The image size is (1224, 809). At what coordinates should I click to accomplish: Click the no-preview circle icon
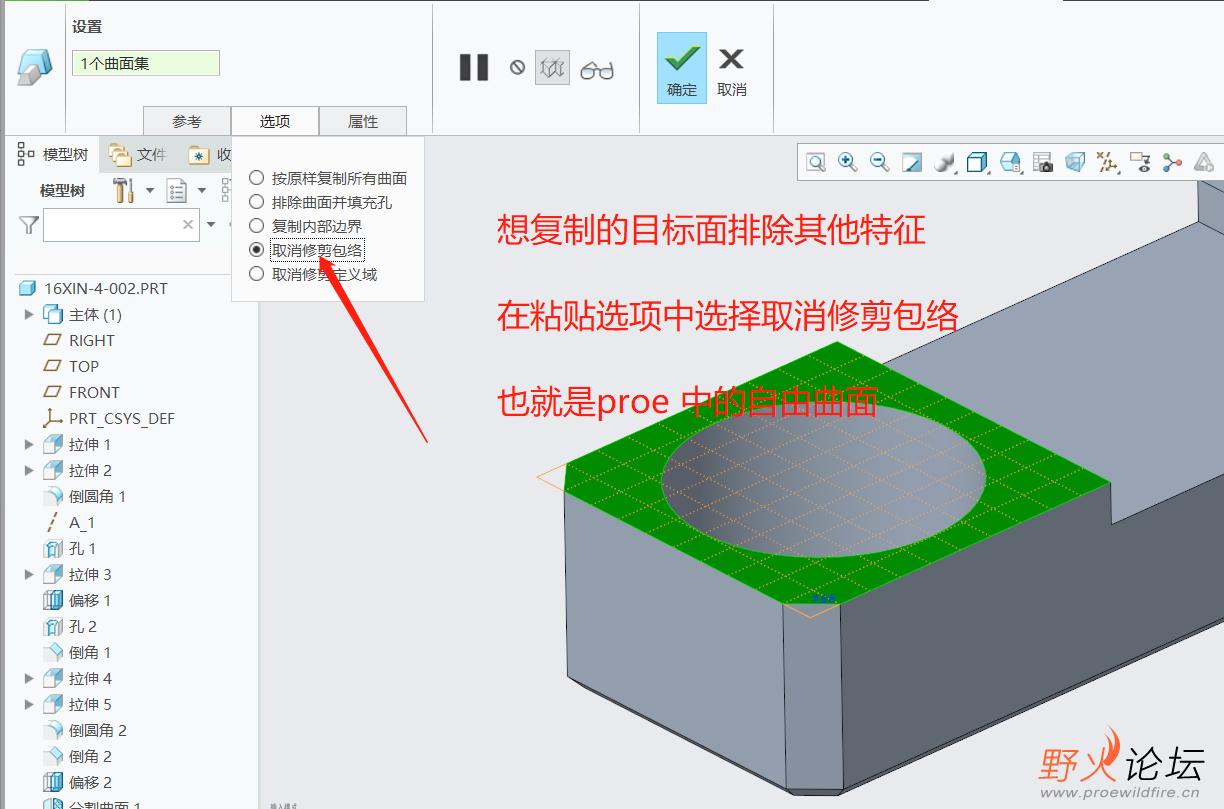pyautogui.click(x=517, y=67)
